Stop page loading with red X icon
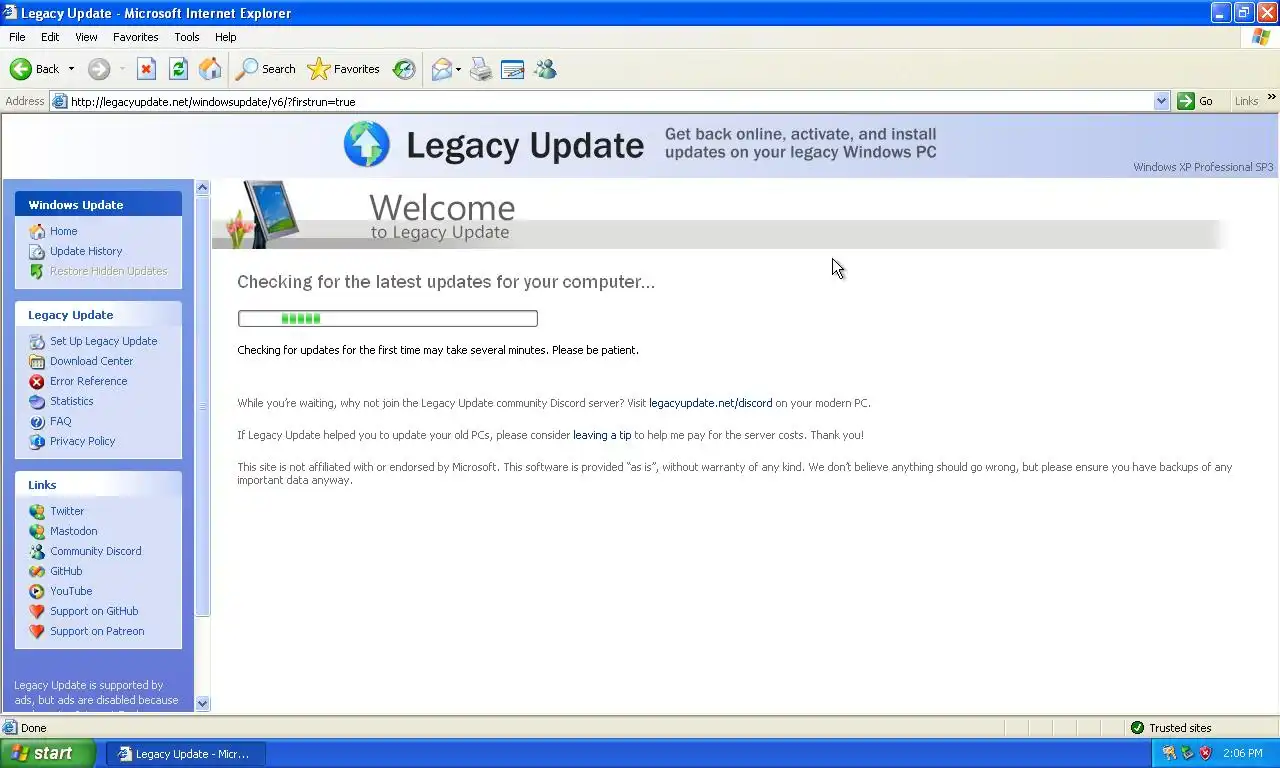This screenshot has height=768, width=1280. 146,69
